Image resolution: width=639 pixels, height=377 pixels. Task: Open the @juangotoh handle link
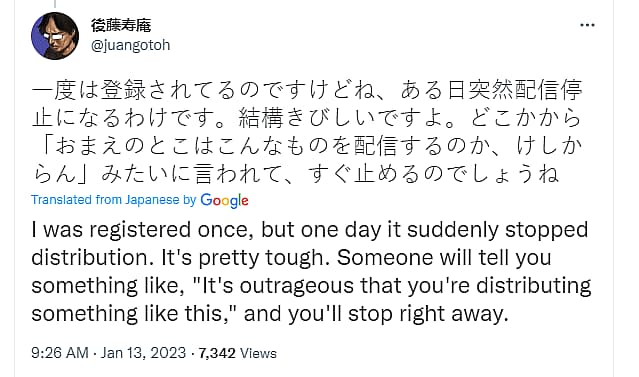pyautogui.click(x=130, y=45)
